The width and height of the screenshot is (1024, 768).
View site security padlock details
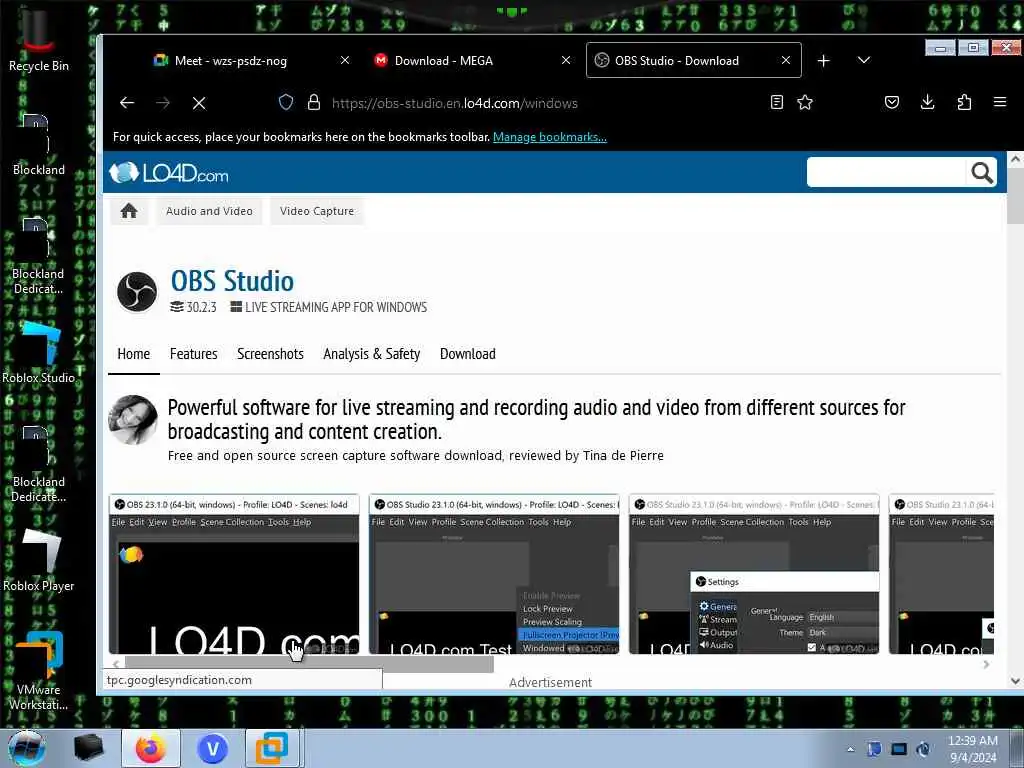[314, 103]
